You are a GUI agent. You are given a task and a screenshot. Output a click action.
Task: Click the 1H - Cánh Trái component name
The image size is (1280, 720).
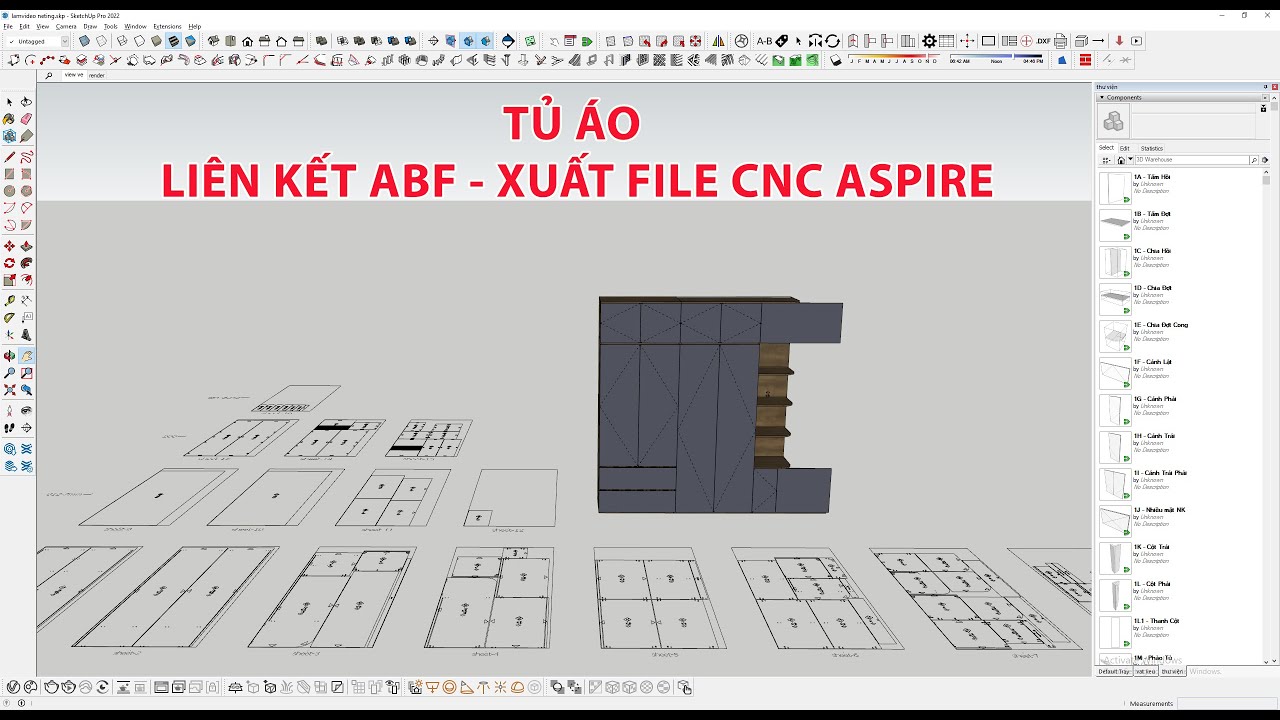pyautogui.click(x=1155, y=436)
